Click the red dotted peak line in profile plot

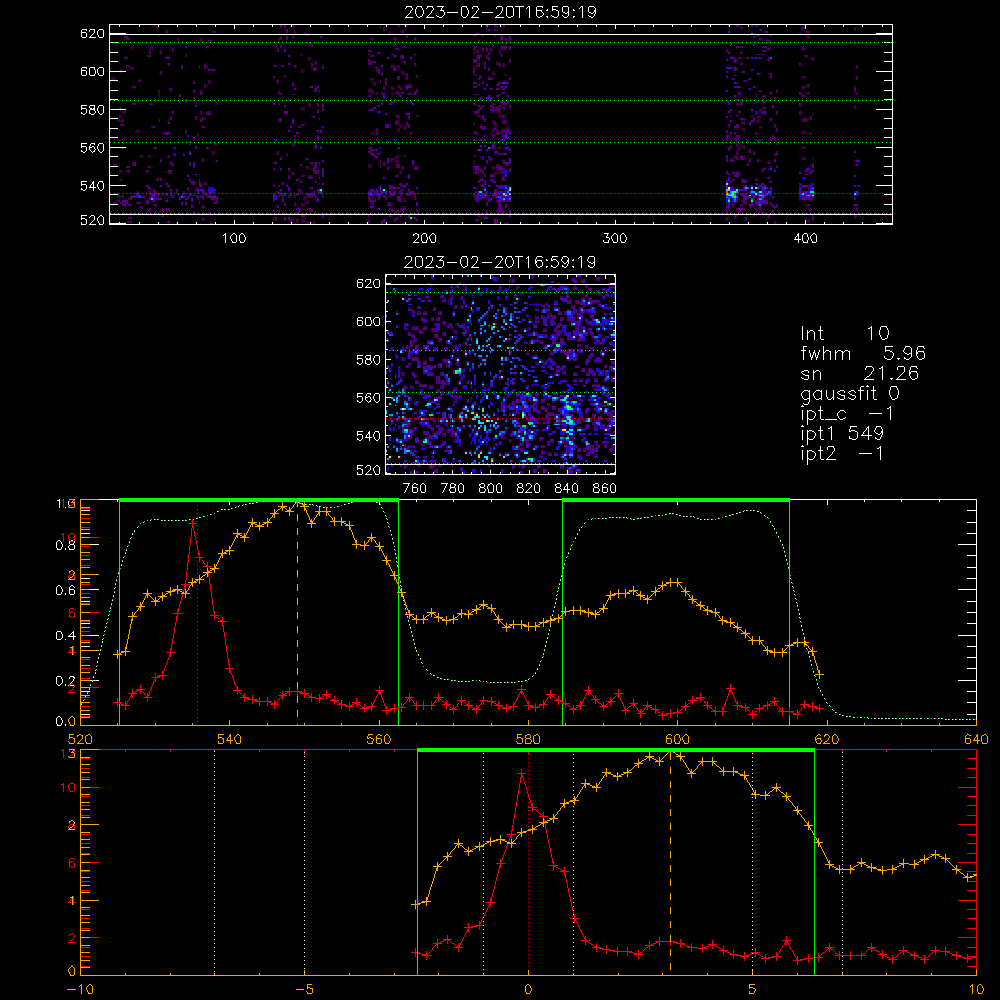tap(198, 612)
